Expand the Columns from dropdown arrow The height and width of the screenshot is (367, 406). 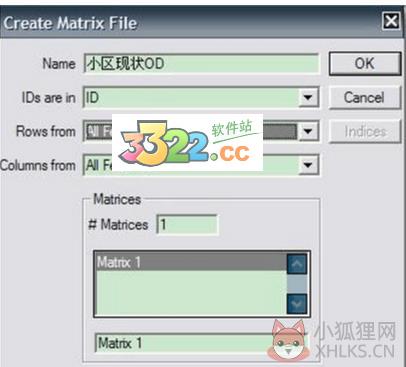[308, 165]
